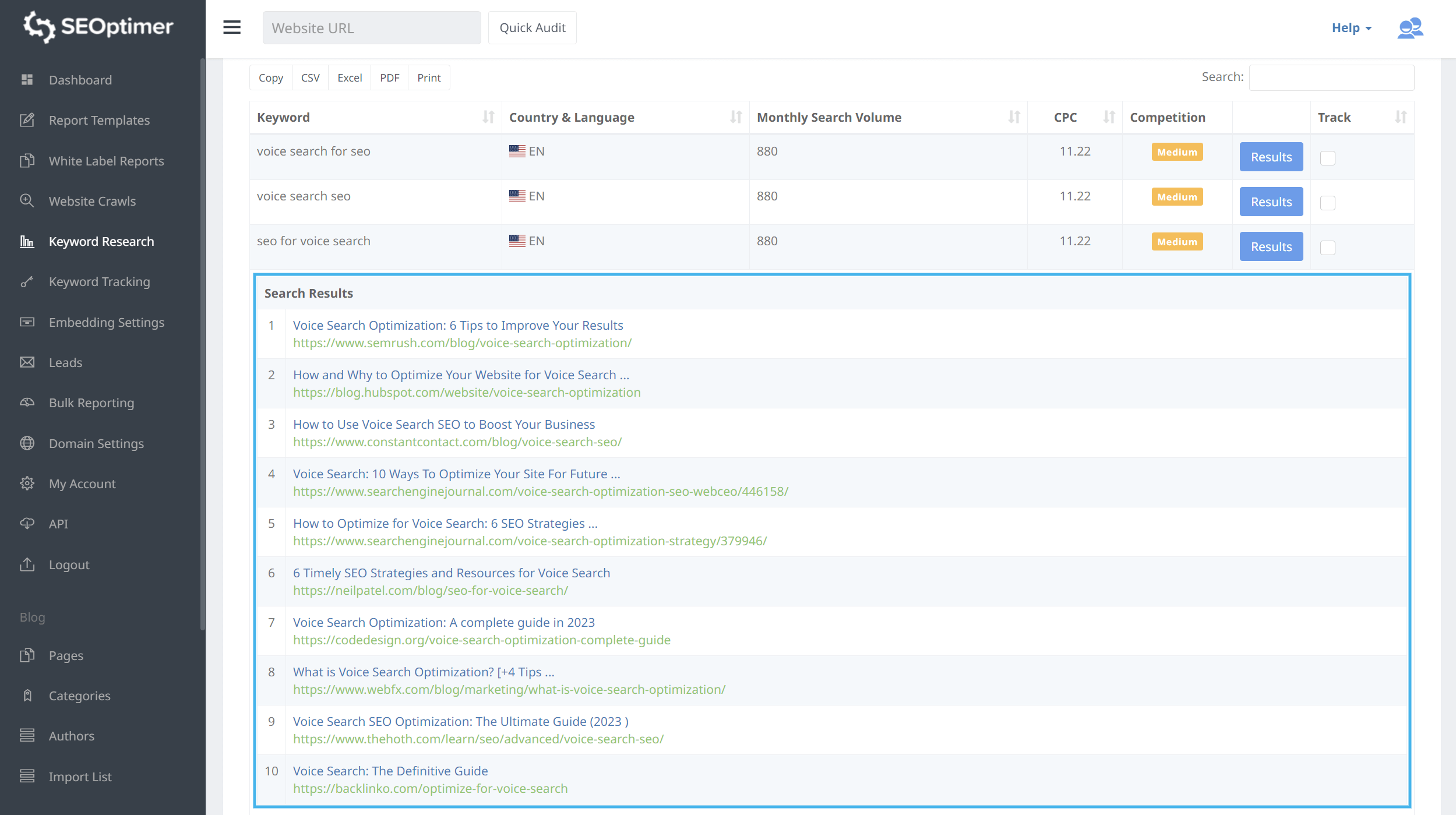Click the Dashboard sidebar icon

[27, 80]
